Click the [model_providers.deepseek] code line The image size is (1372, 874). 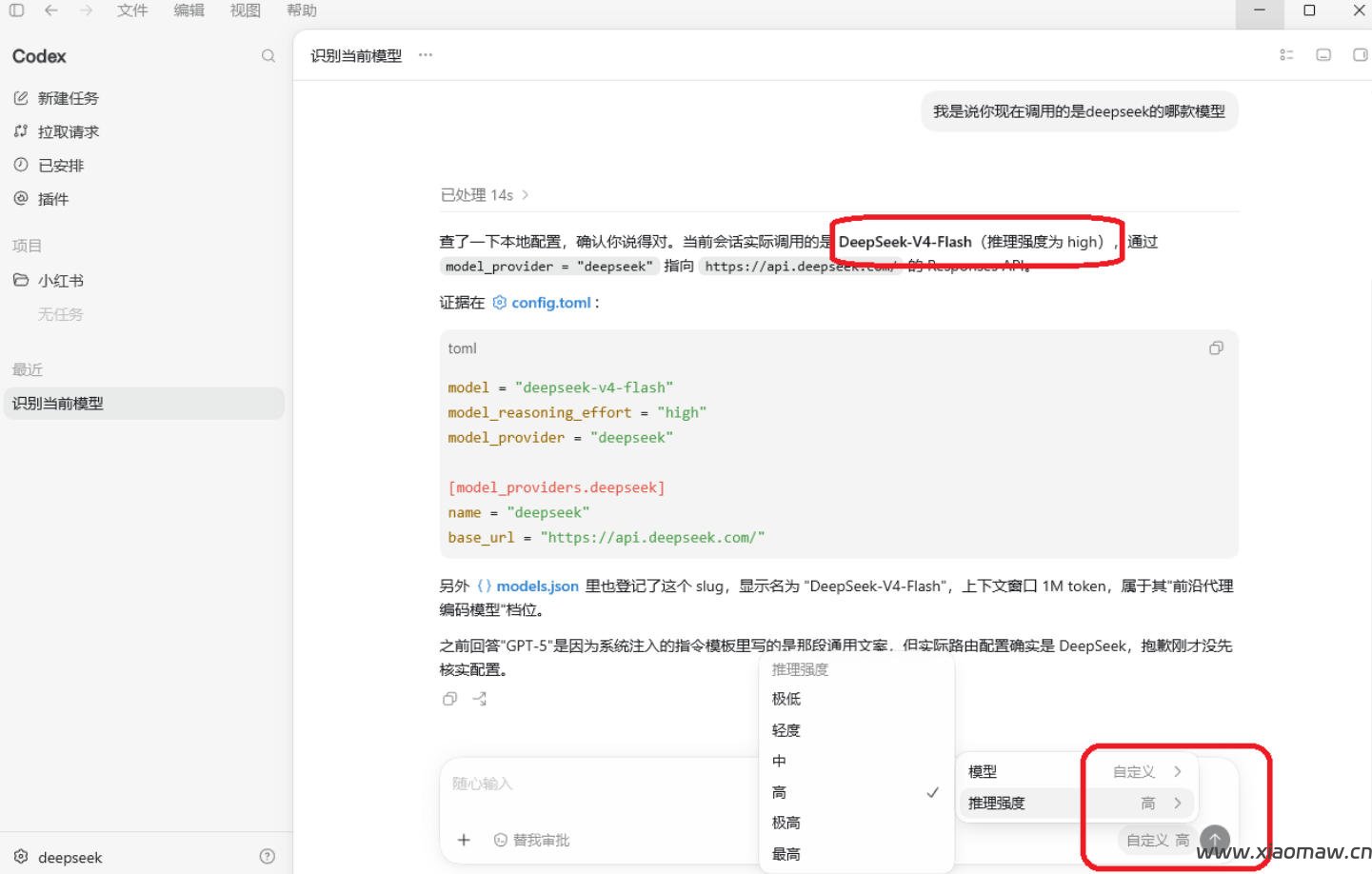(x=556, y=487)
